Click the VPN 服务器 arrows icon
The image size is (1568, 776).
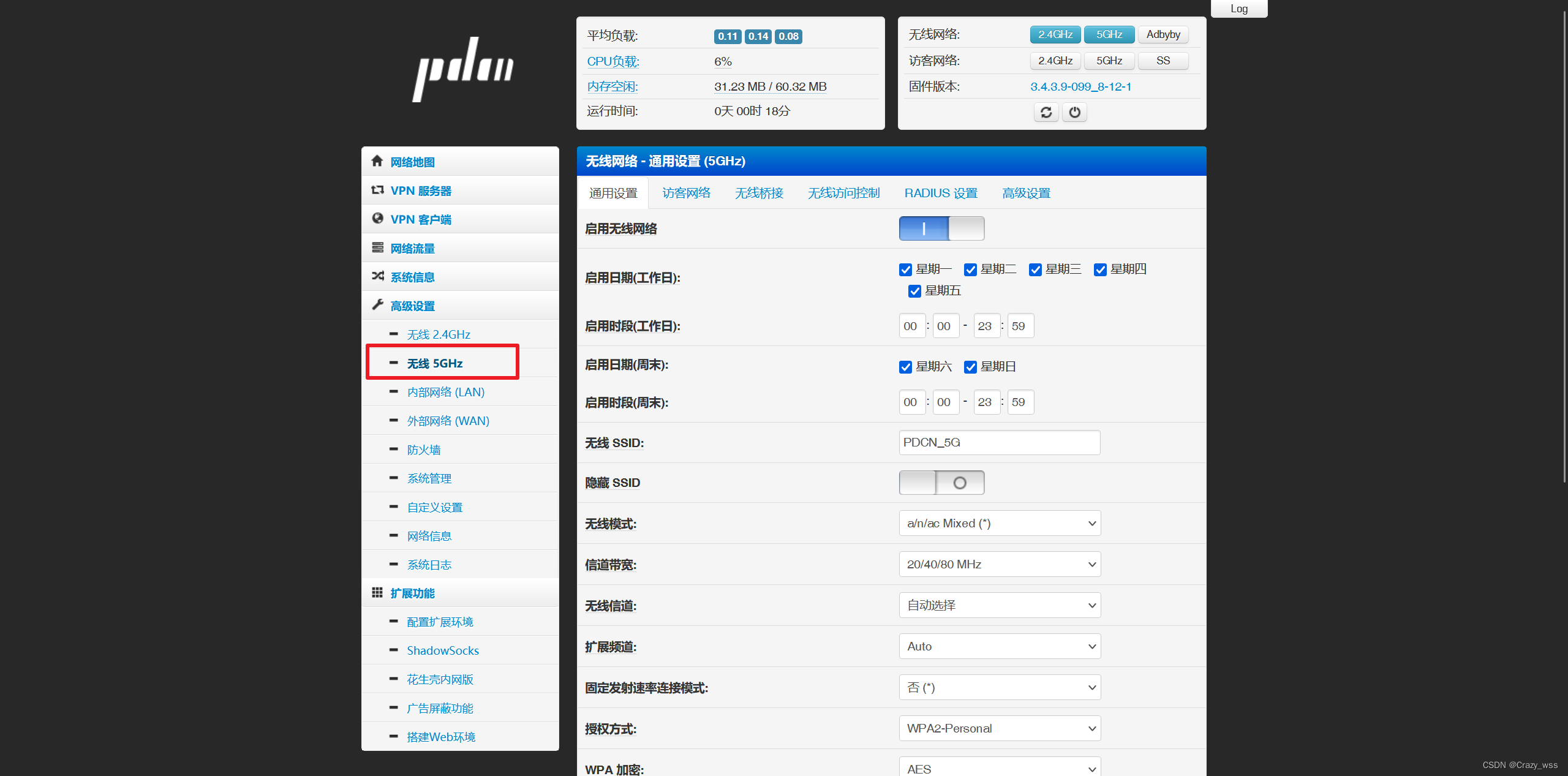(x=377, y=190)
